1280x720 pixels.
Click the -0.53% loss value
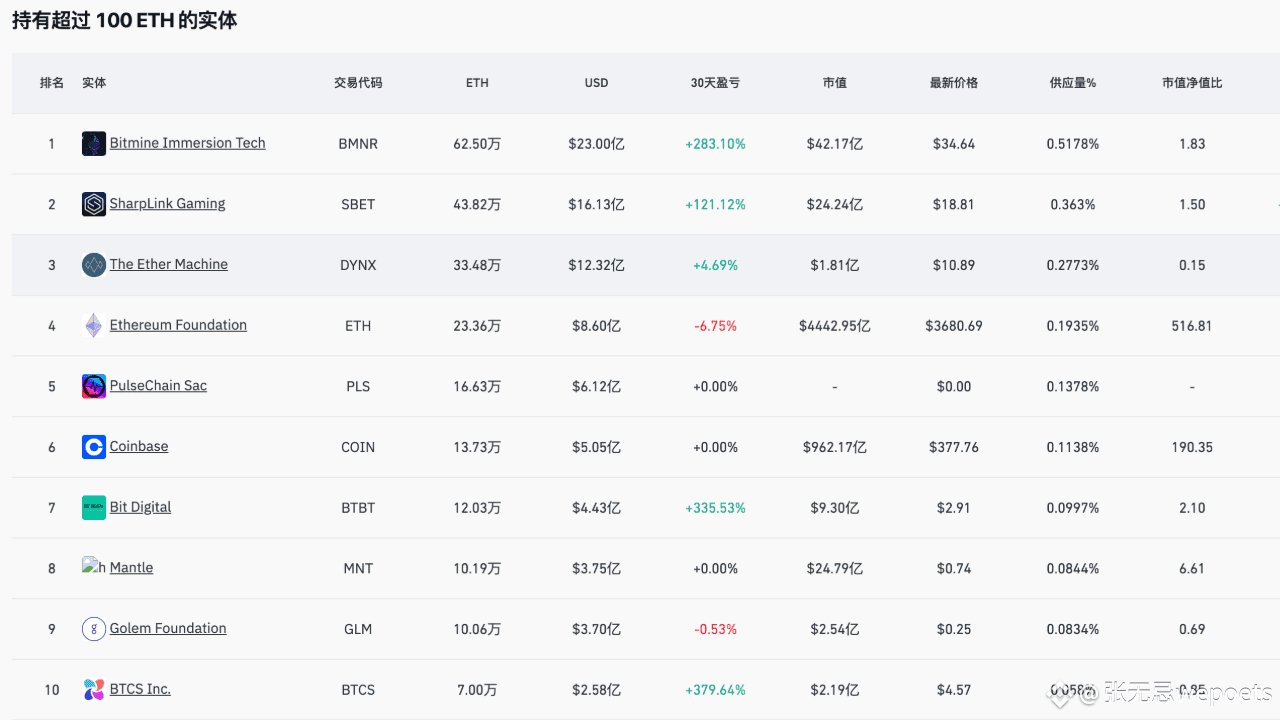click(715, 629)
